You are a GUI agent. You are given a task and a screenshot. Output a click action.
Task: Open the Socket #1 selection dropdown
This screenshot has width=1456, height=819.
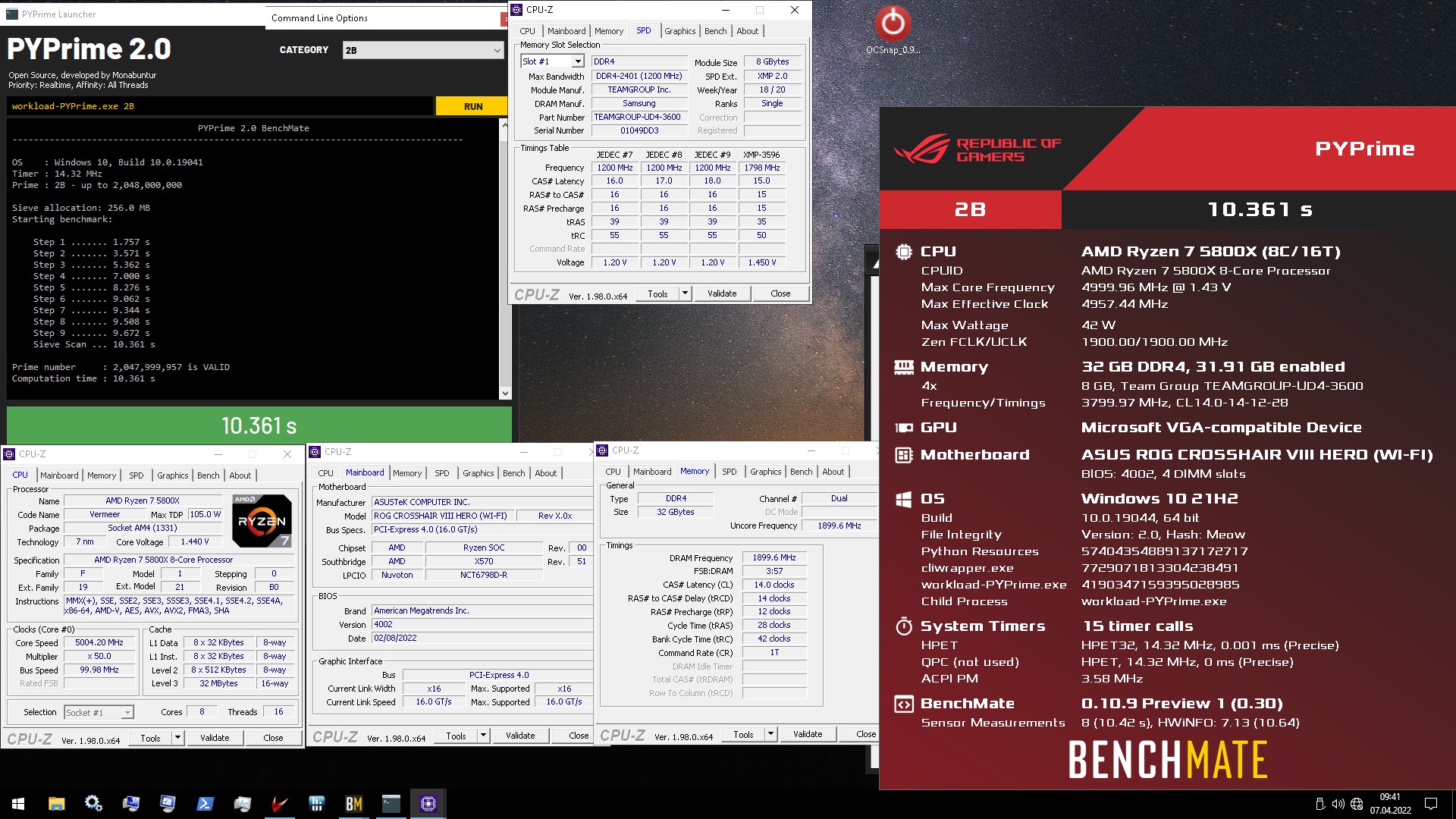(x=99, y=712)
